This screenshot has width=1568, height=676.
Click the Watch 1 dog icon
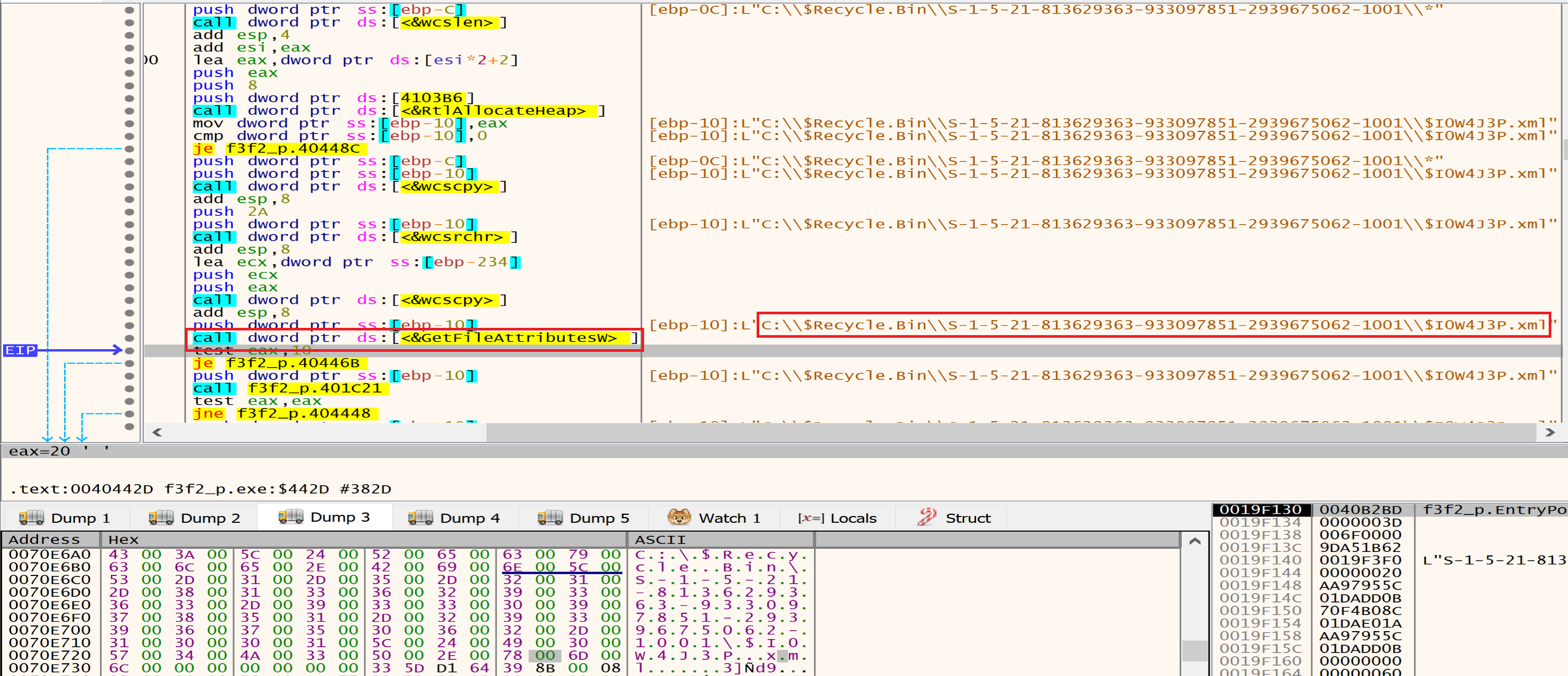pos(678,518)
